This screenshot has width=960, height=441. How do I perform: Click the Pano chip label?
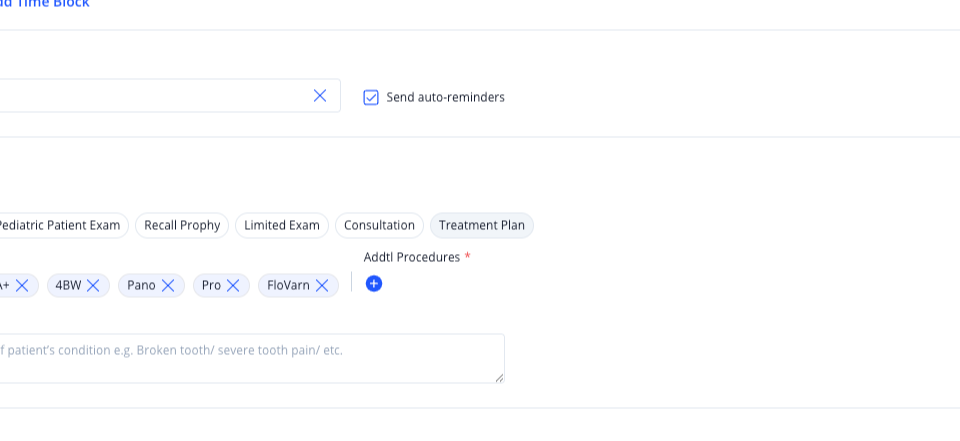click(x=141, y=285)
